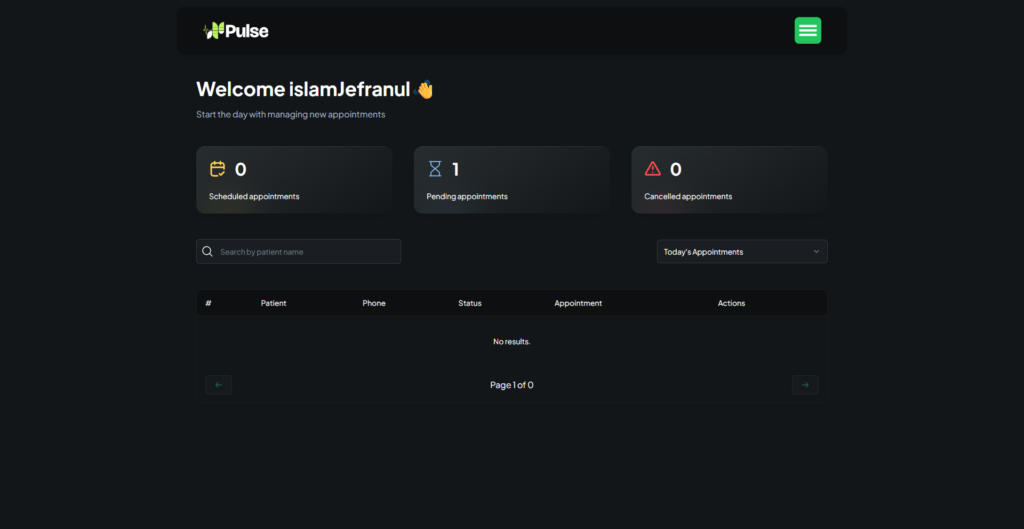The image size is (1024, 529).
Task: Click the Status column header
Action: coord(470,303)
